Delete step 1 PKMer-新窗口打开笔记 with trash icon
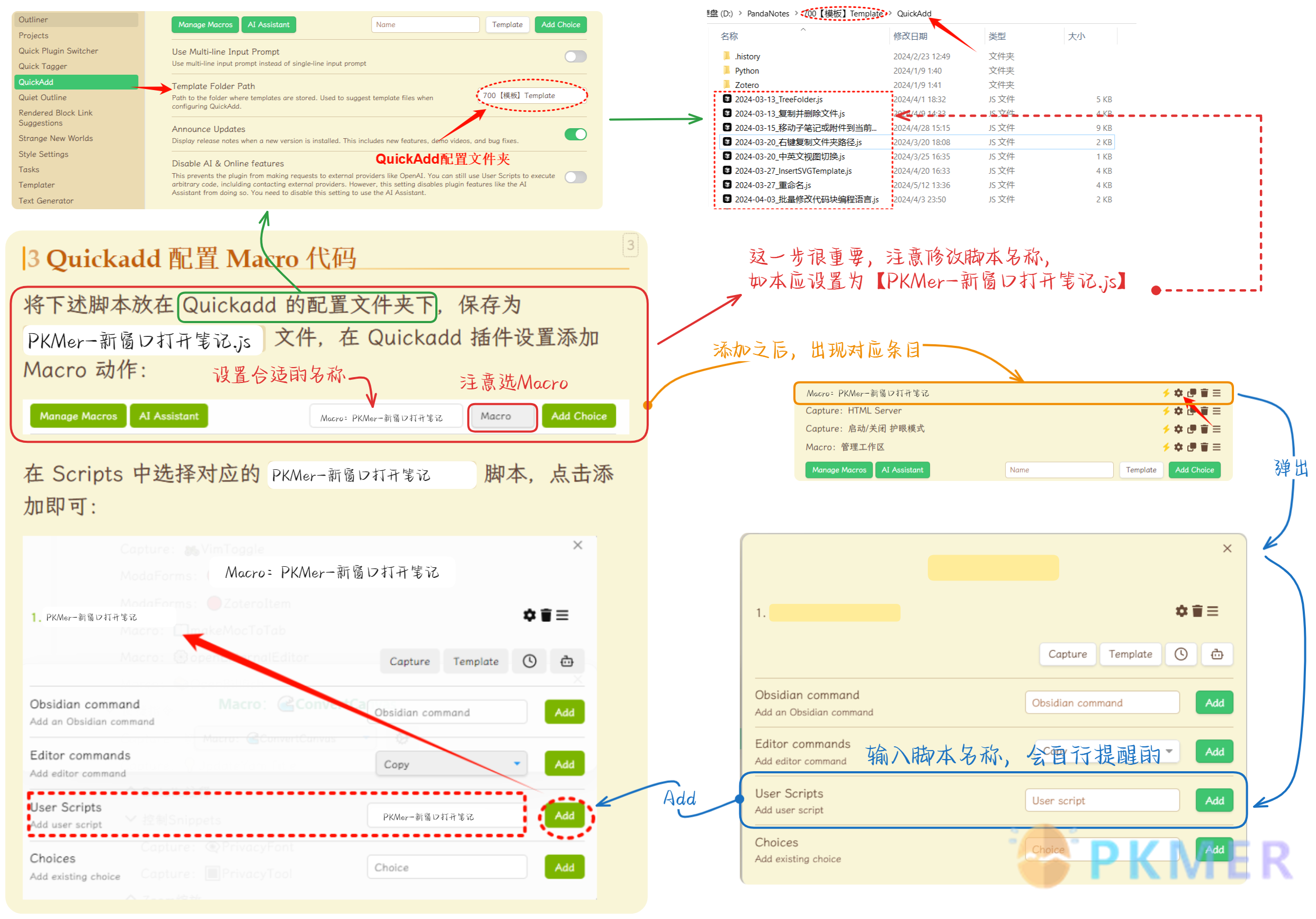The height and width of the screenshot is (919, 1316). coord(546,614)
